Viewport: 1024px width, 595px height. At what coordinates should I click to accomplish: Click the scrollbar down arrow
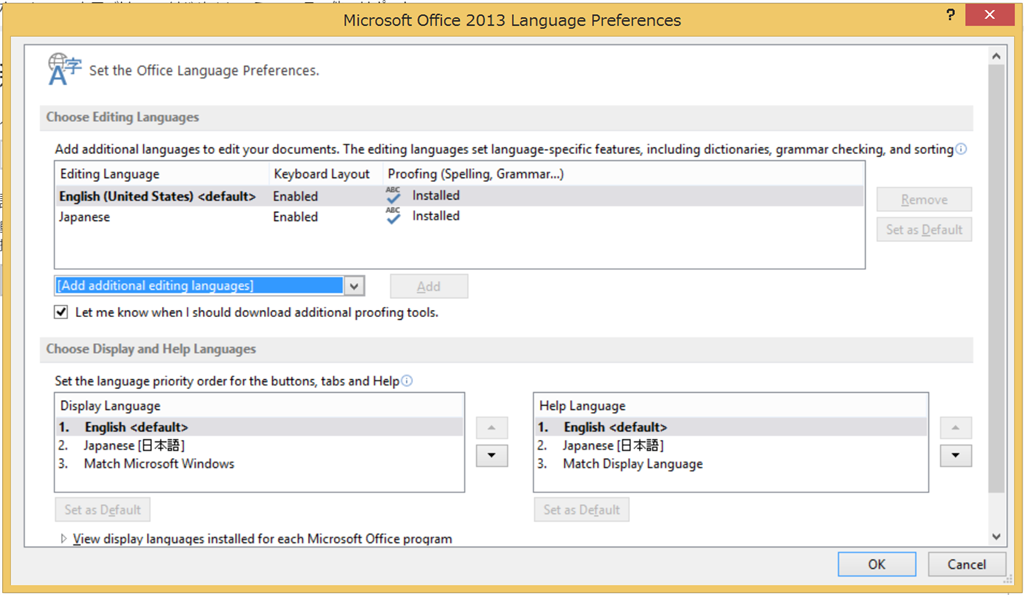coord(996,537)
